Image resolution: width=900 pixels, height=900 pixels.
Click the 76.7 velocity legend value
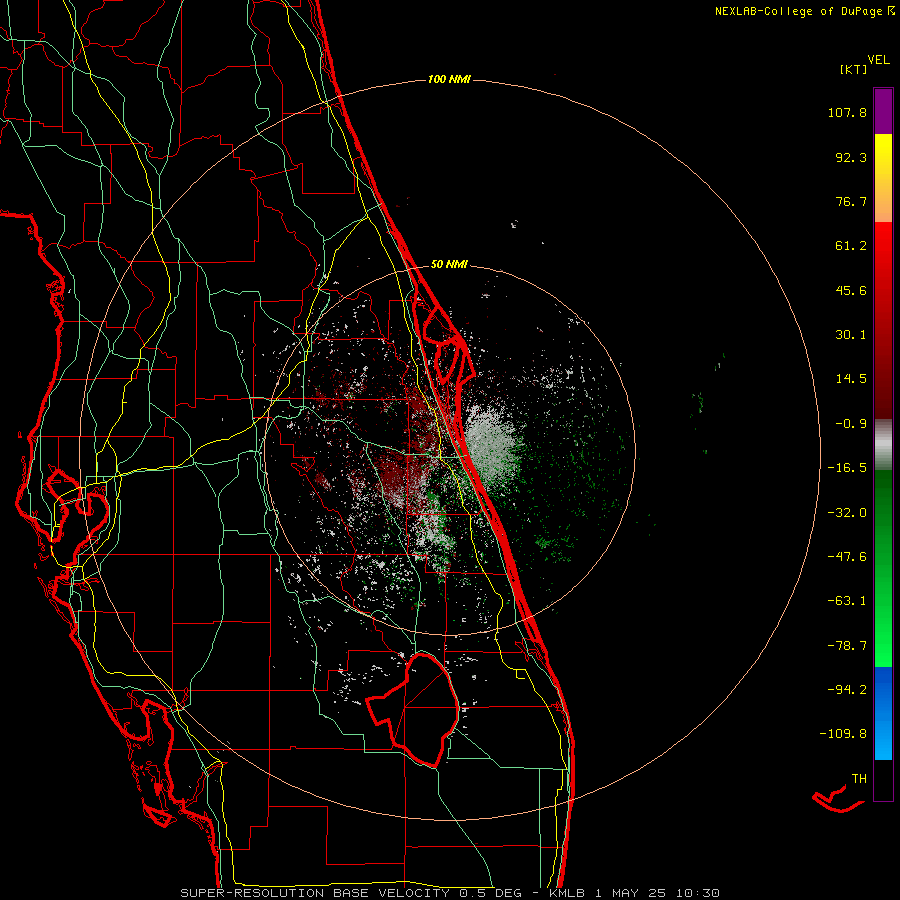coord(851,201)
